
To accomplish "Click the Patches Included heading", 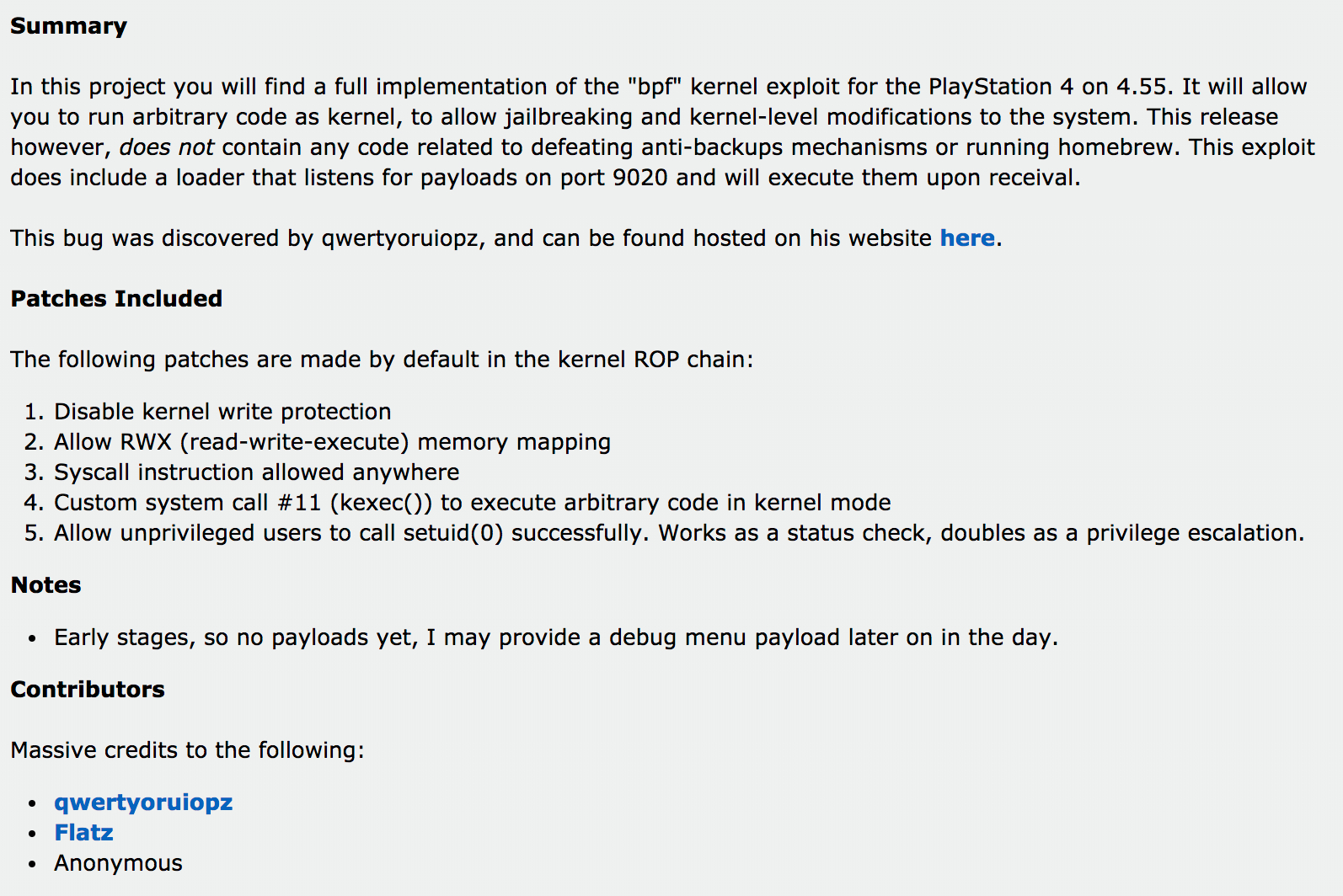I will pyautogui.click(x=116, y=299).
